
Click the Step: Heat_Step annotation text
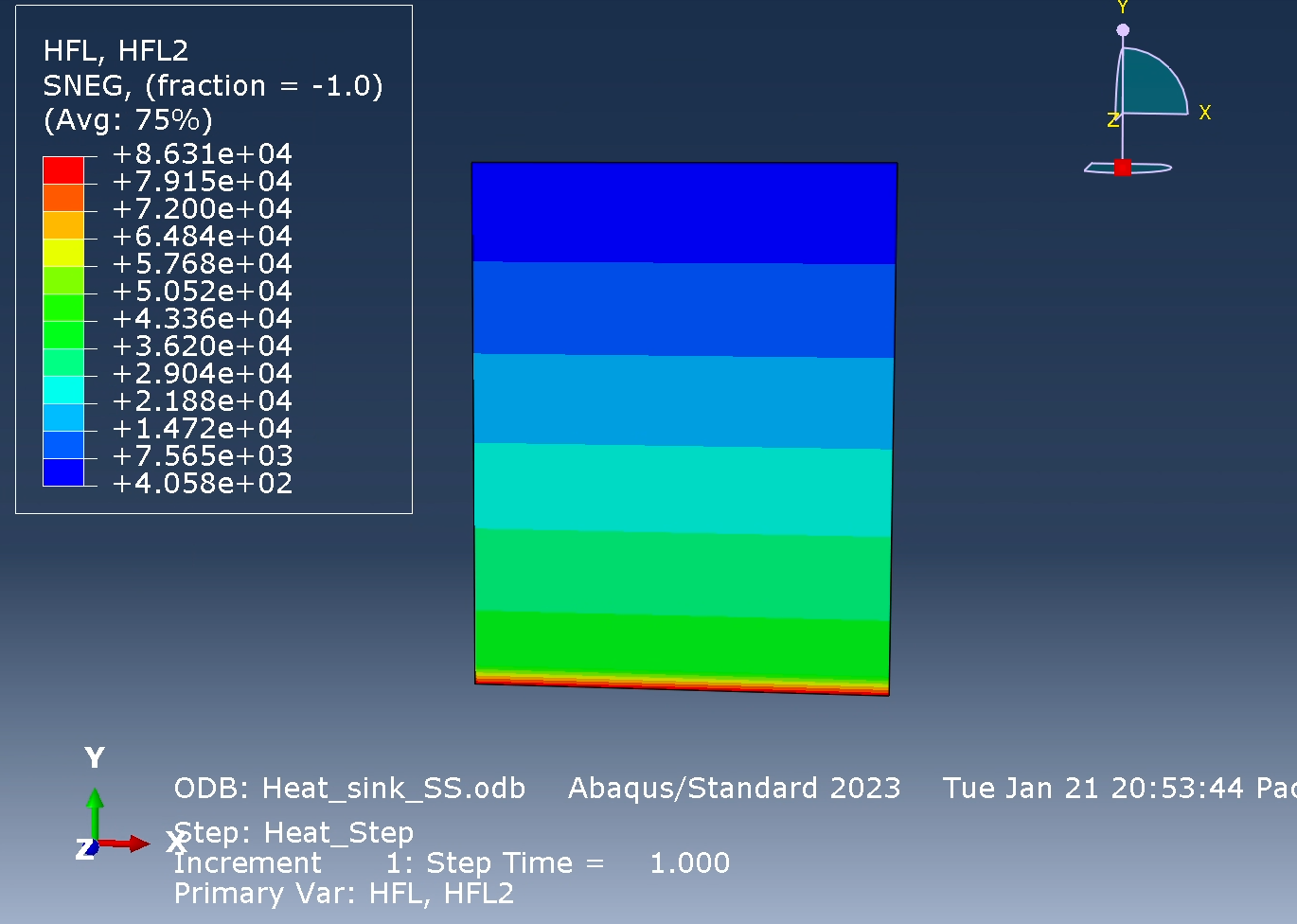(293, 833)
